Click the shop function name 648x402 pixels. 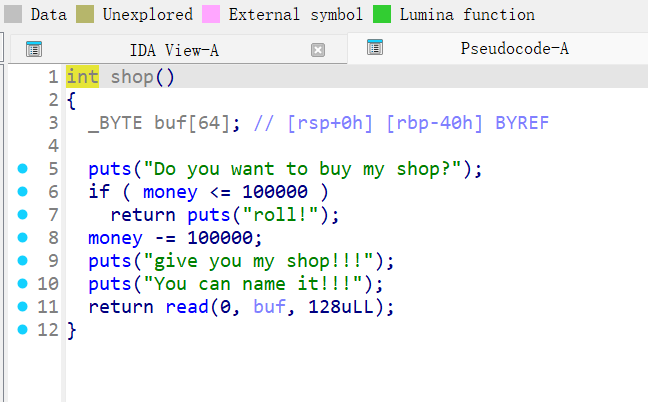[132, 77]
